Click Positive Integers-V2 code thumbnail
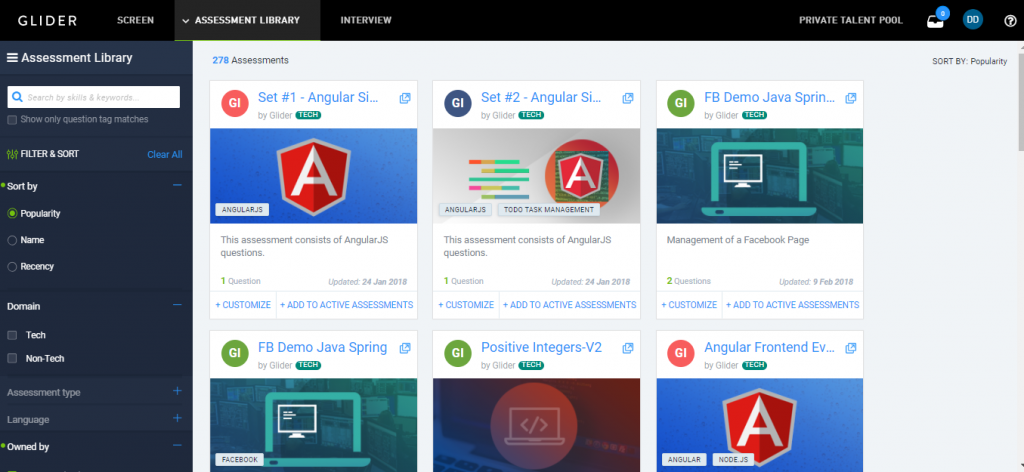1024x472 pixels. point(536,425)
